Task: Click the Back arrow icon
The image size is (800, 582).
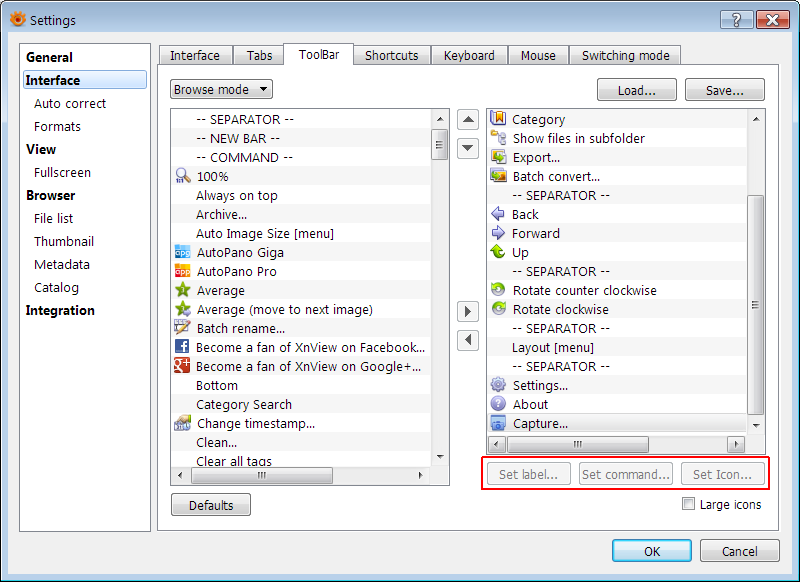Action: tap(498, 214)
